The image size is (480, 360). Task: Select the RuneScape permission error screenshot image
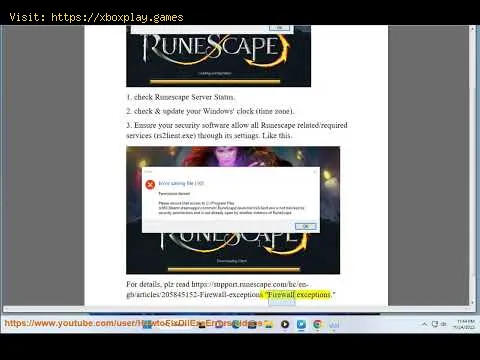click(x=233, y=210)
